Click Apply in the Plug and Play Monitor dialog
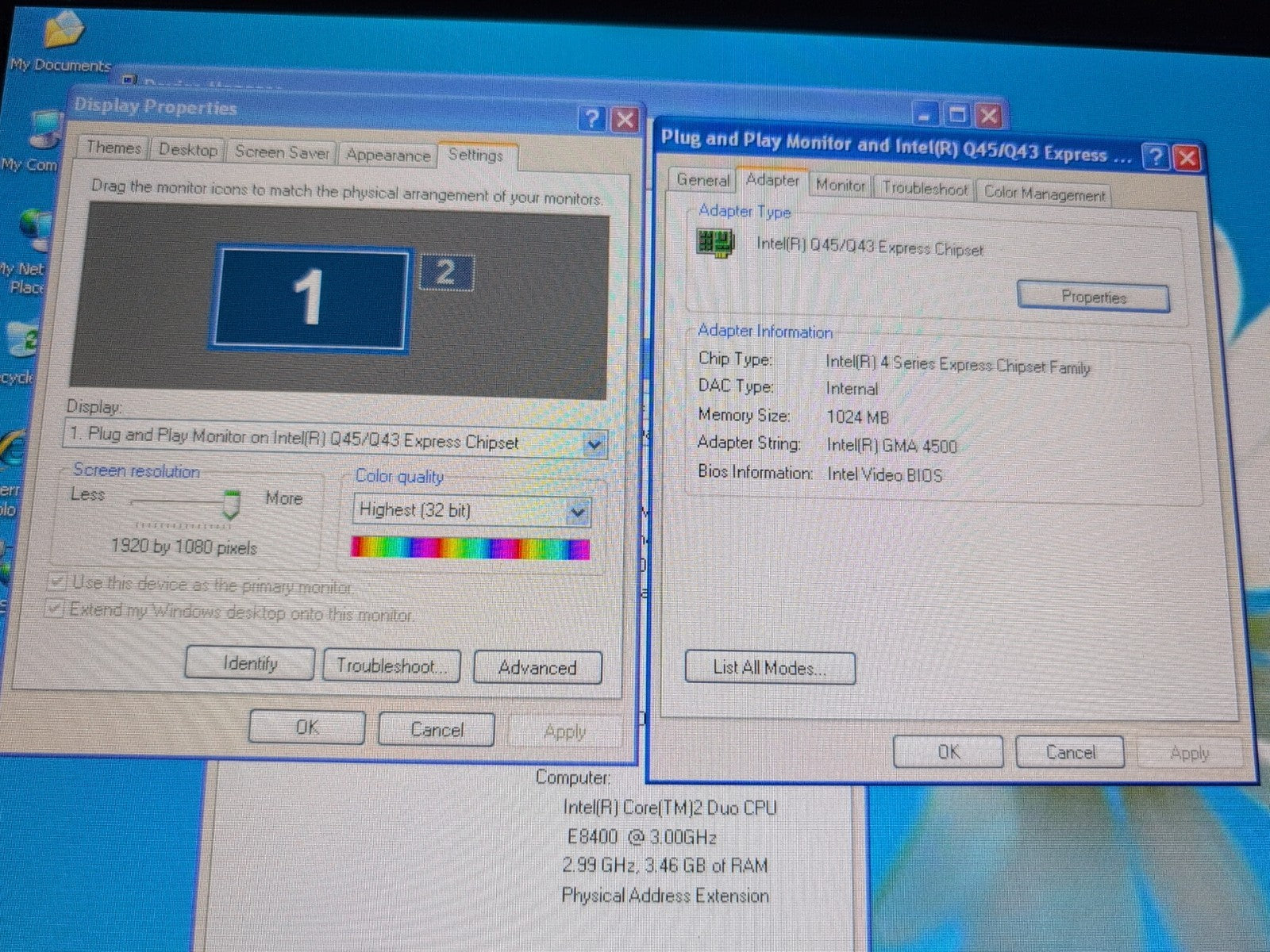Viewport: 1270px width, 952px height. click(1189, 753)
